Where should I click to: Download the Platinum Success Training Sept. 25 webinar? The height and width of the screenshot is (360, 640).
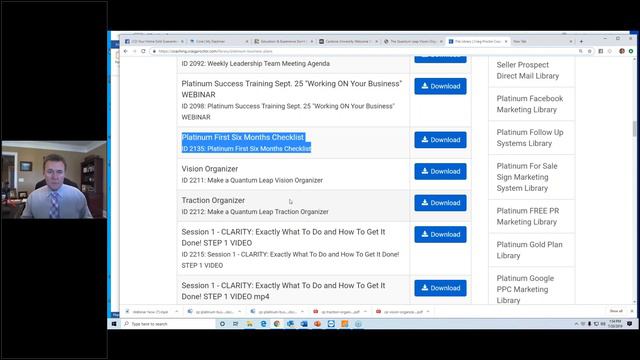coord(440,87)
